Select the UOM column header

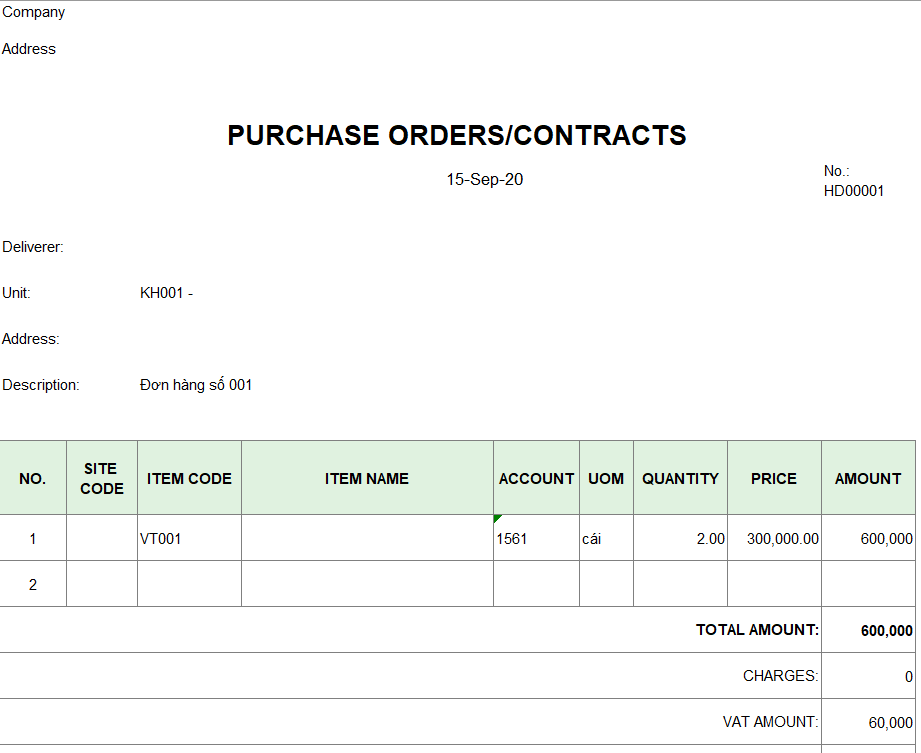pyautogui.click(x=606, y=479)
